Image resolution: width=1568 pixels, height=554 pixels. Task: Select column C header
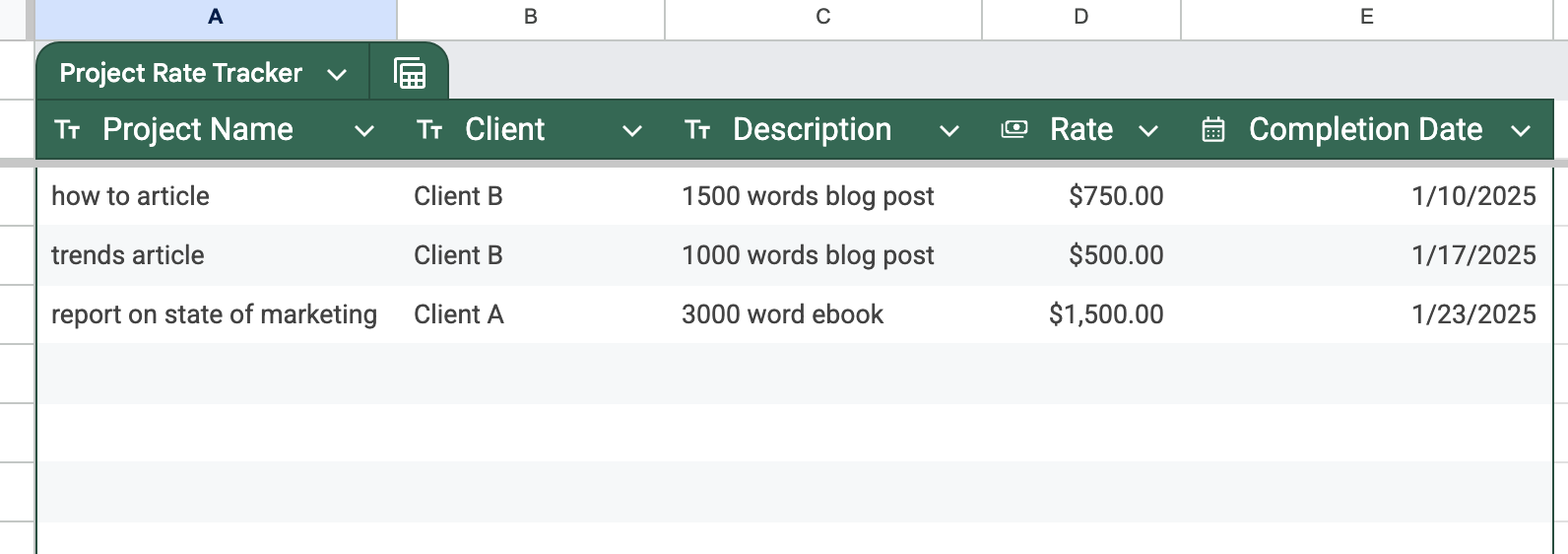(823, 17)
